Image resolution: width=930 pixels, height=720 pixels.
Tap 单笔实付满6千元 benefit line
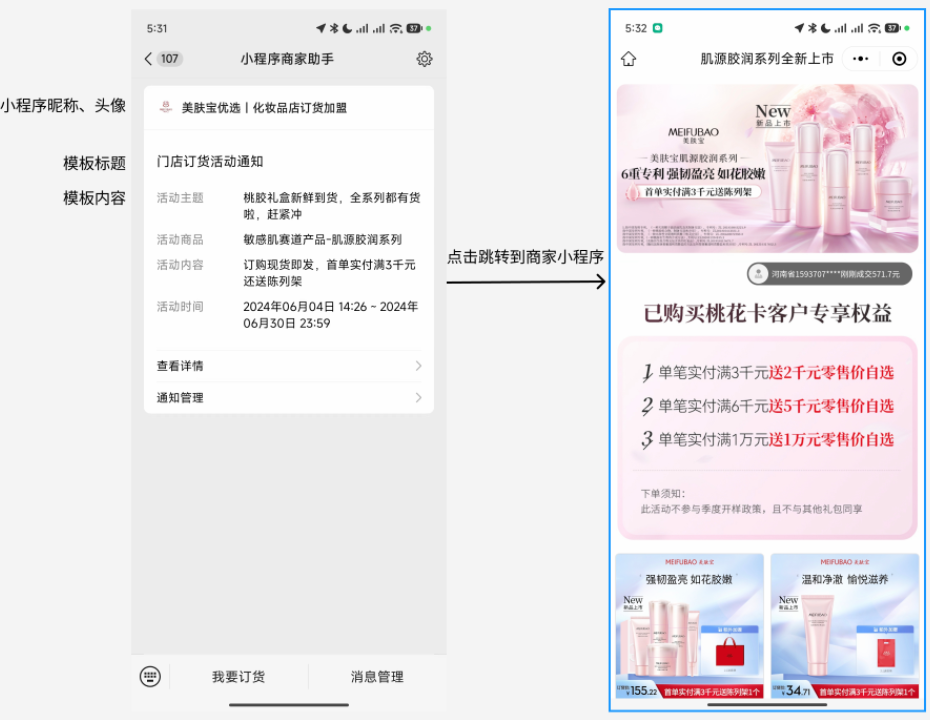(x=769, y=406)
